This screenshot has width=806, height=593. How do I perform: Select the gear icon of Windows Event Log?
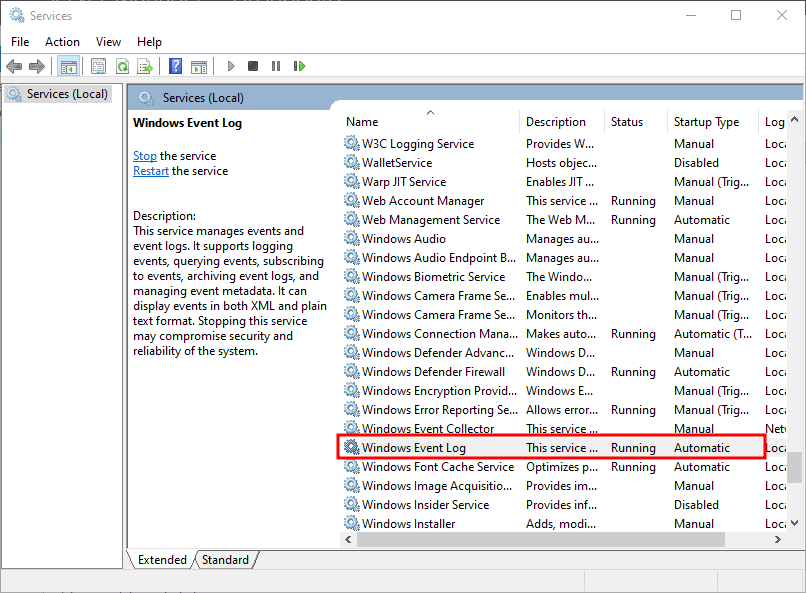point(352,448)
